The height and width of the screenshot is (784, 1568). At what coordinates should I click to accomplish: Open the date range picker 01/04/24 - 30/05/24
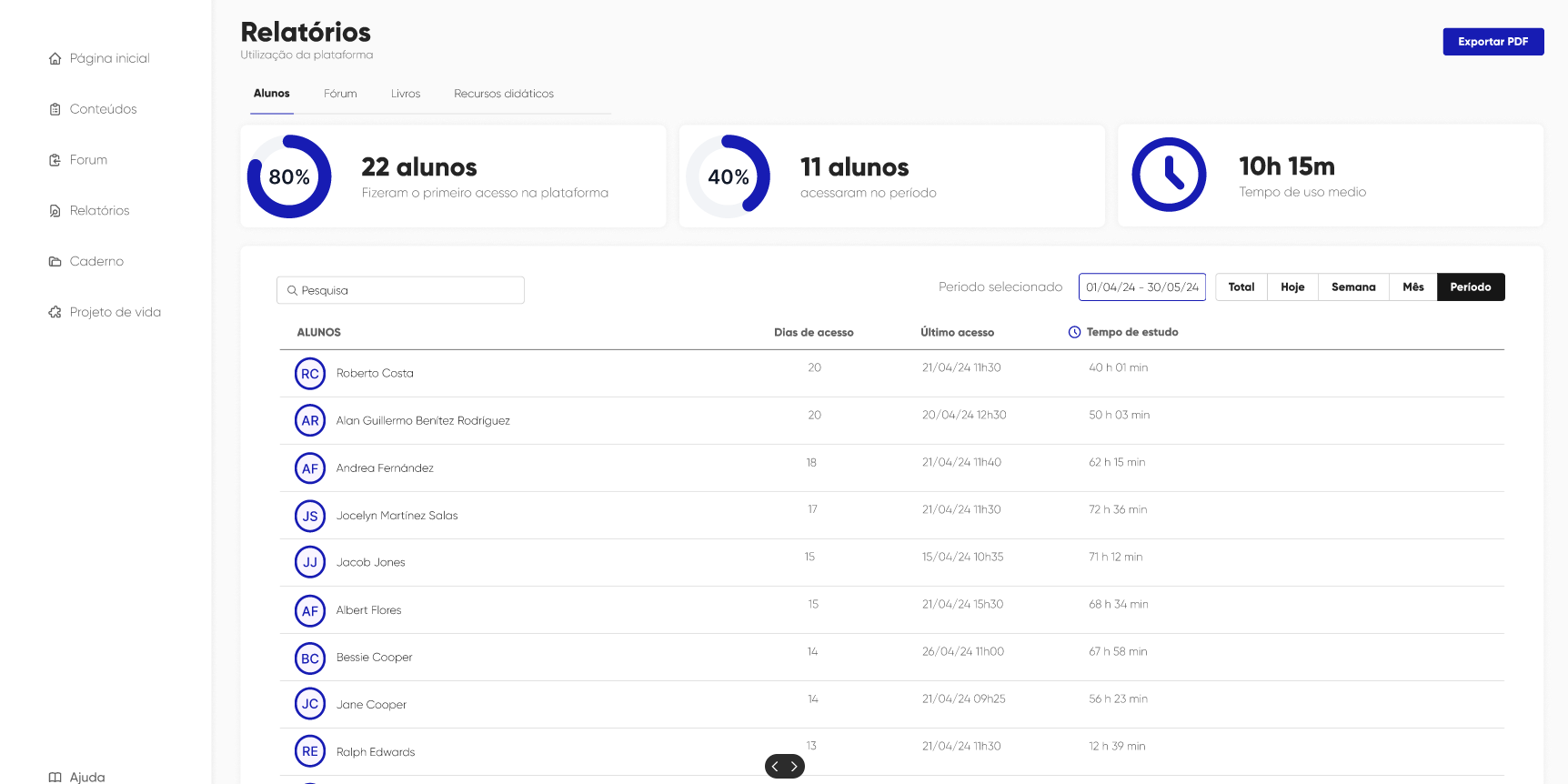coord(1141,287)
